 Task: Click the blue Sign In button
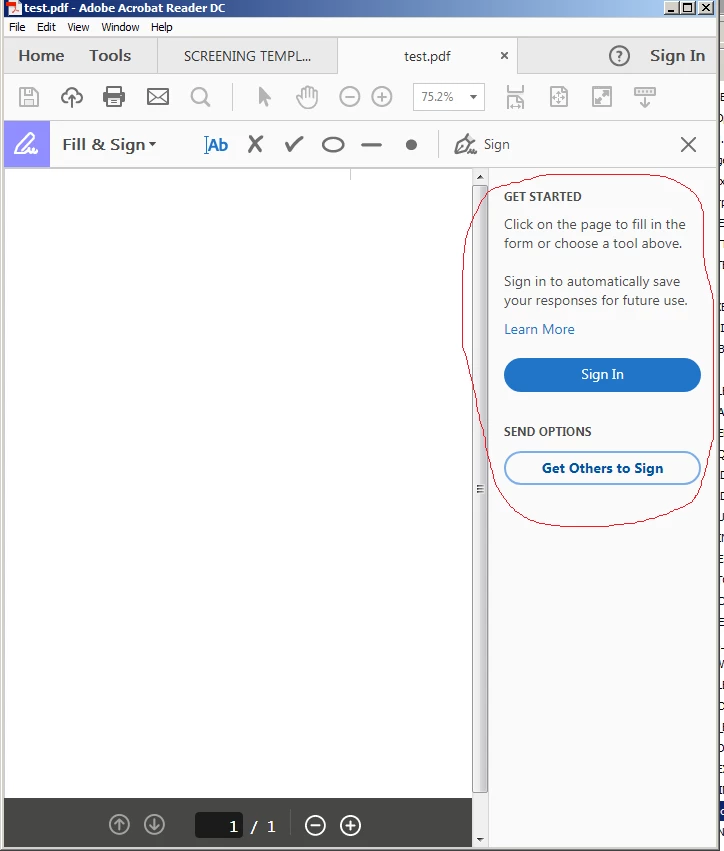(602, 374)
